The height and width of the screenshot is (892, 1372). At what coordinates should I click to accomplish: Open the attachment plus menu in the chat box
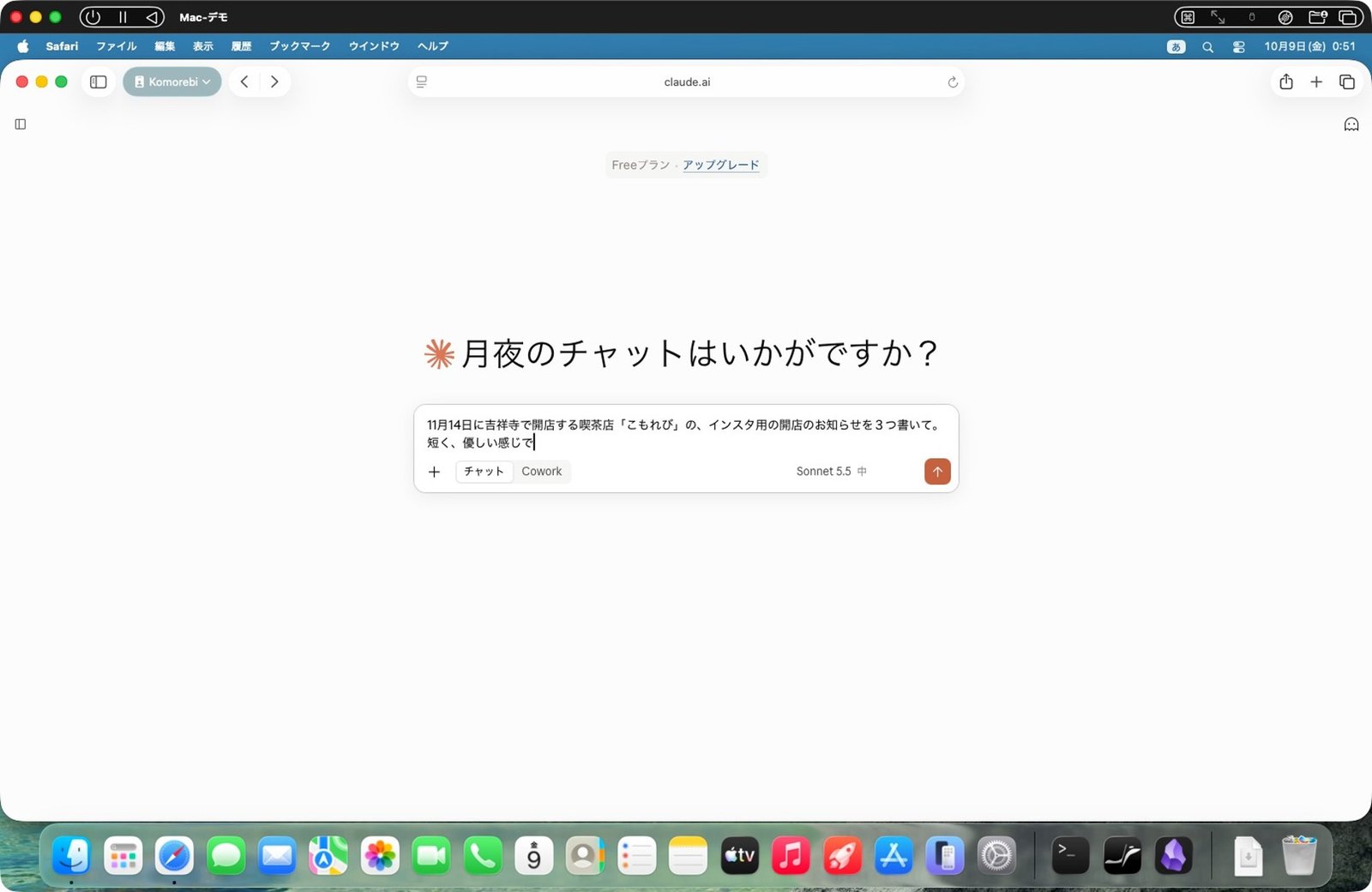pyautogui.click(x=434, y=472)
